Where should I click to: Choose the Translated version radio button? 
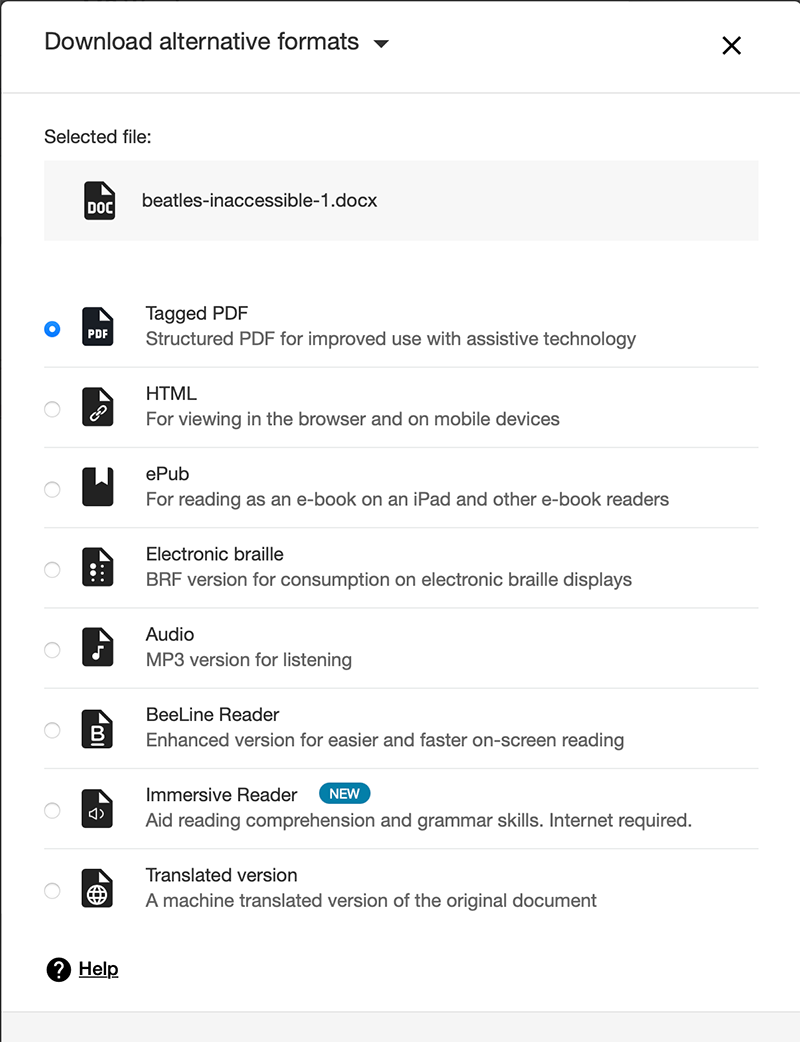pyautogui.click(x=52, y=890)
